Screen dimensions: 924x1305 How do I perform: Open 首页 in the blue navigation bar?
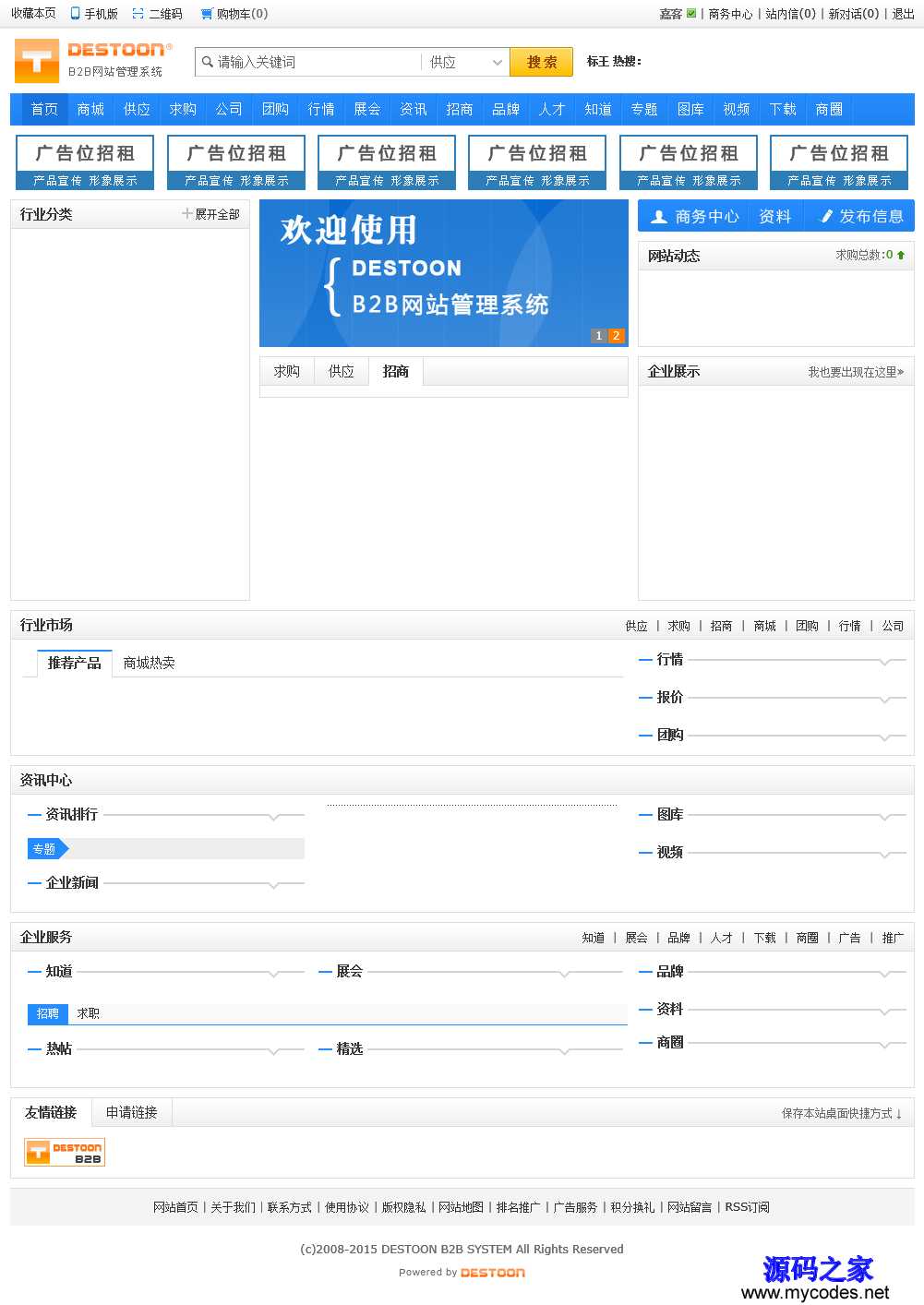44,109
